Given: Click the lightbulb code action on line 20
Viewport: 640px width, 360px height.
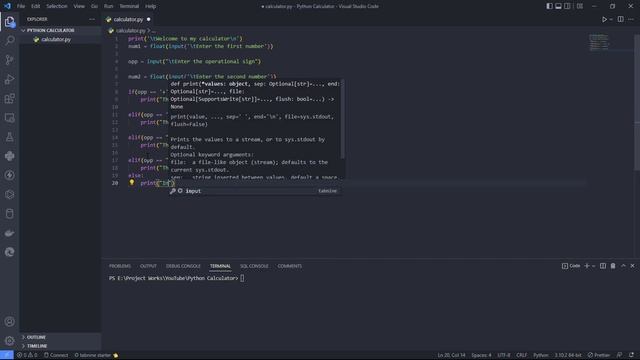Looking at the screenshot, I should tap(131, 182).
